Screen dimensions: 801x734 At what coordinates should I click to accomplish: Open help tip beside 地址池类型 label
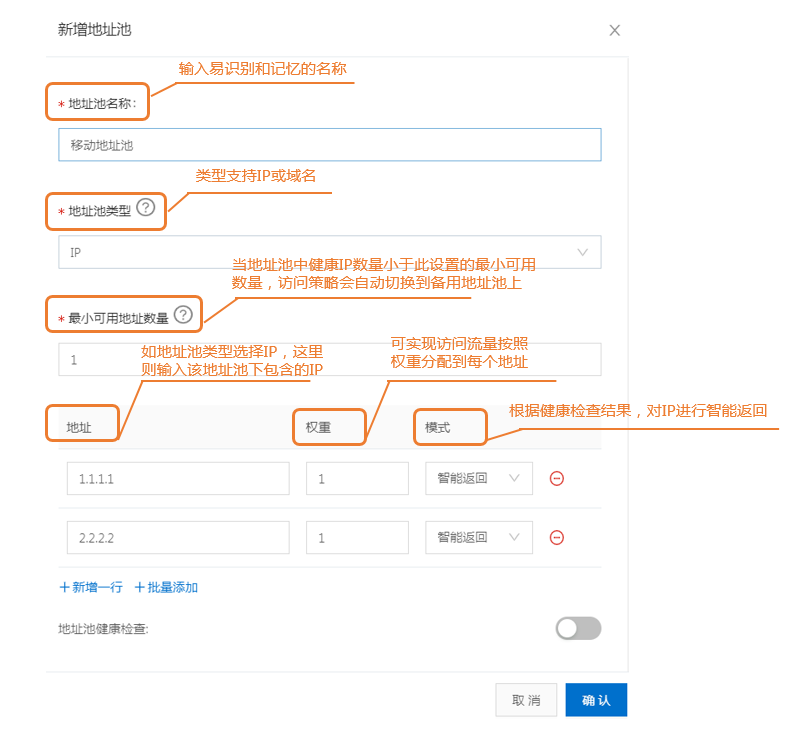tap(146, 209)
